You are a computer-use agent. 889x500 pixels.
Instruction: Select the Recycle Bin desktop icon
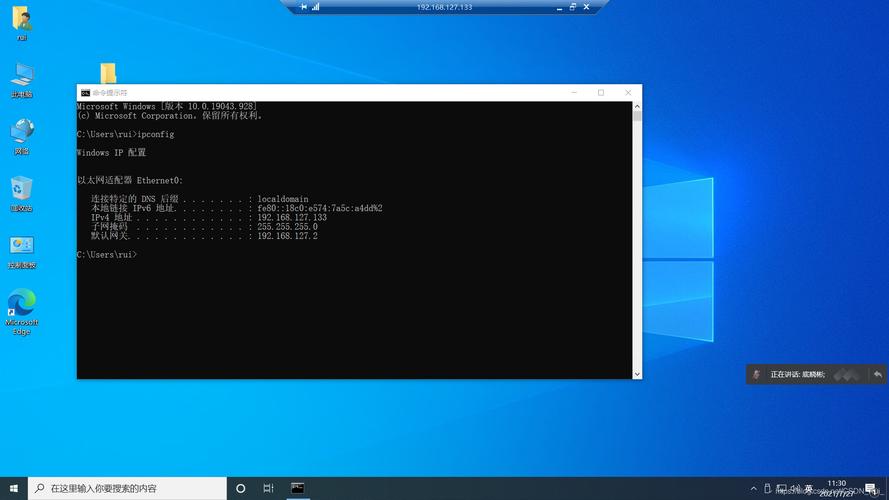pos(22,194)
